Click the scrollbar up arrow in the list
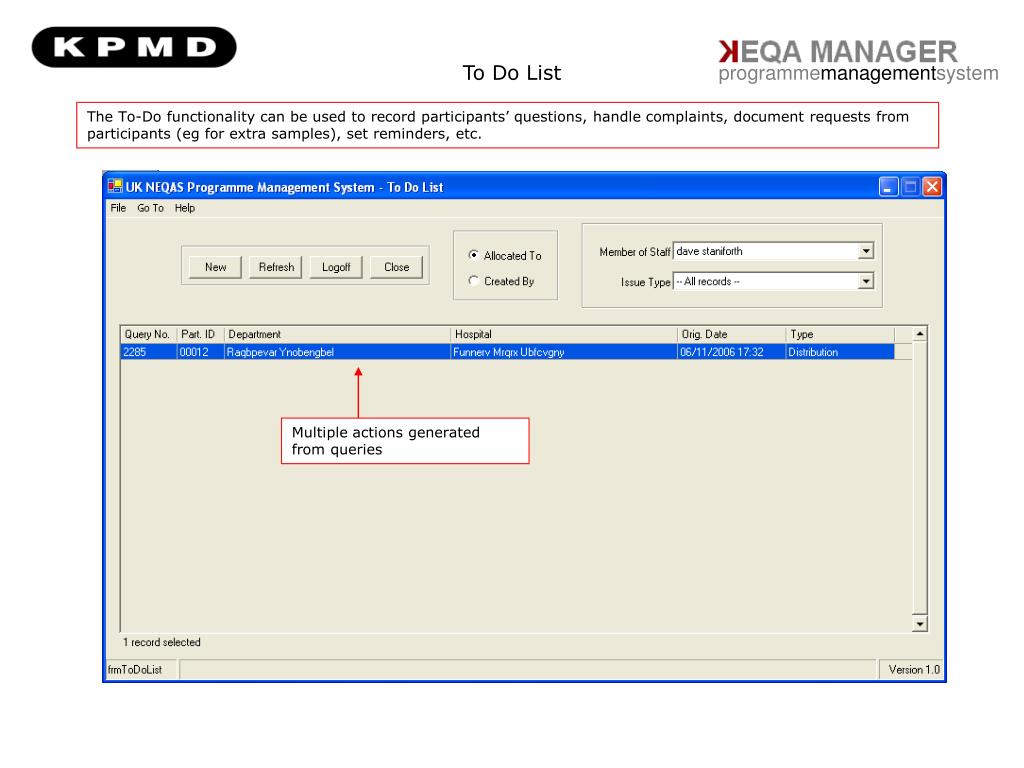The image size is (1024, 768). 920,334
